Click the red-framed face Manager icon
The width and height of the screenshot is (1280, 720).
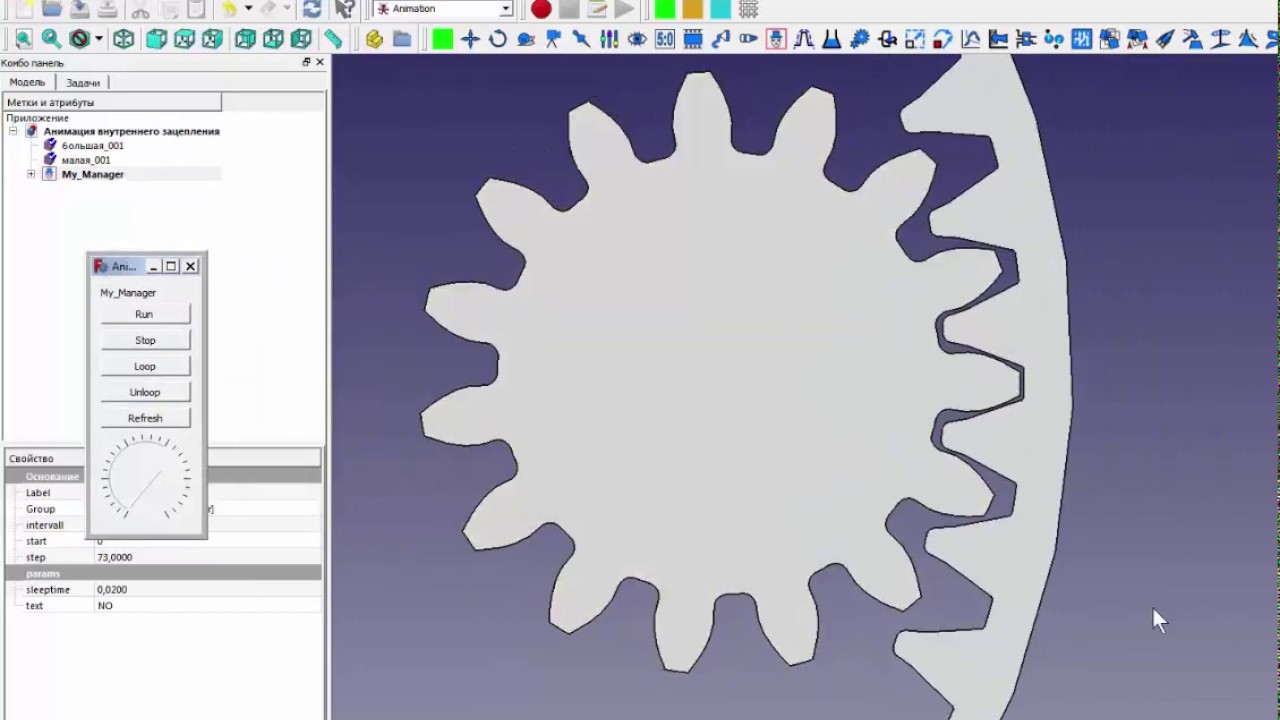coord(776,39)
